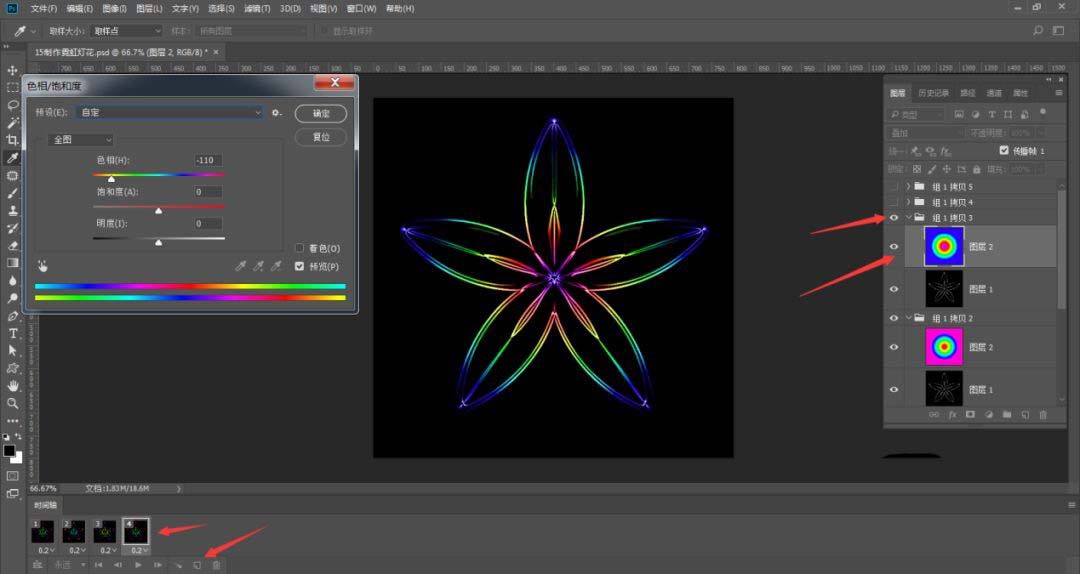1080x574 pixels.
Task: Play the frame animation
Action: (138, 565)
